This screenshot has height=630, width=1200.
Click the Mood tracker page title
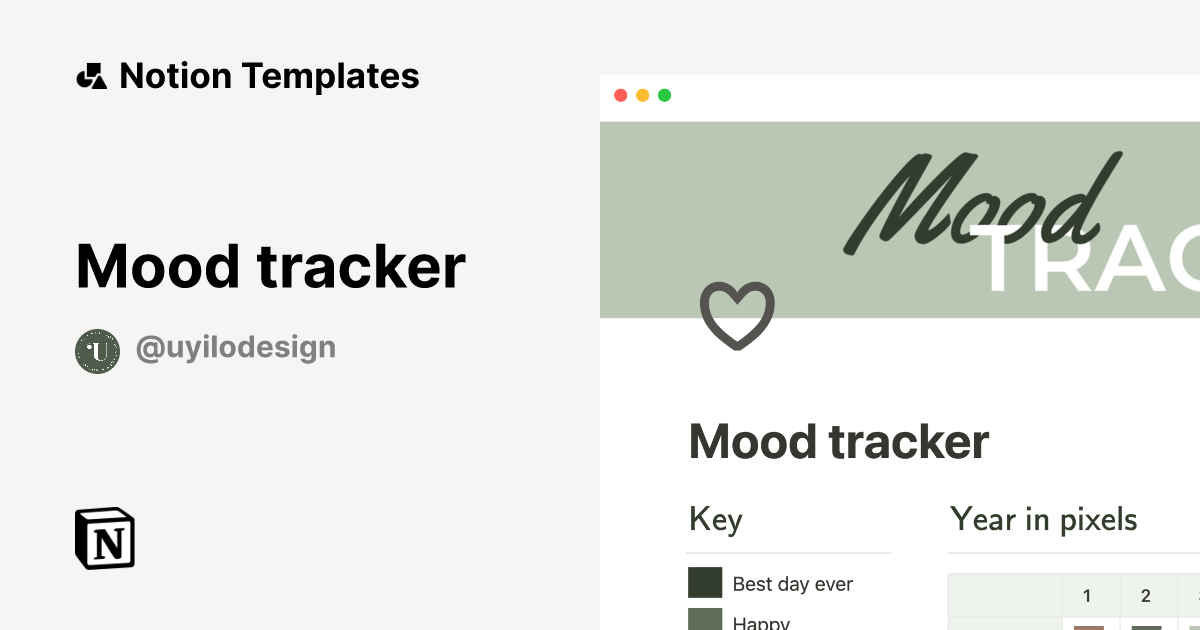839,441
